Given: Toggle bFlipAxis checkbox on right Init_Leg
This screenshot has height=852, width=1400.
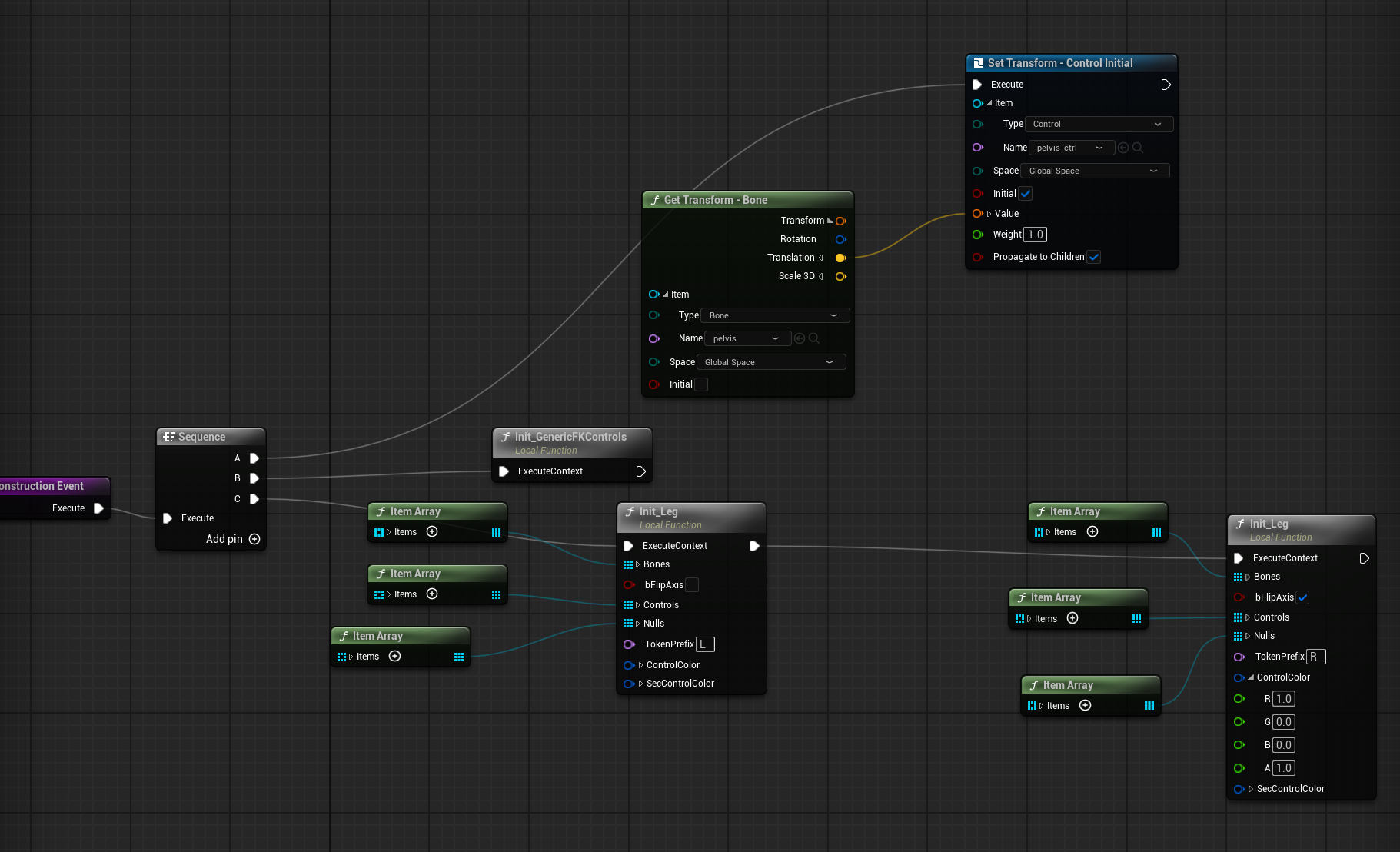Looking at the screenshot, I should [x=1302, y=597].
